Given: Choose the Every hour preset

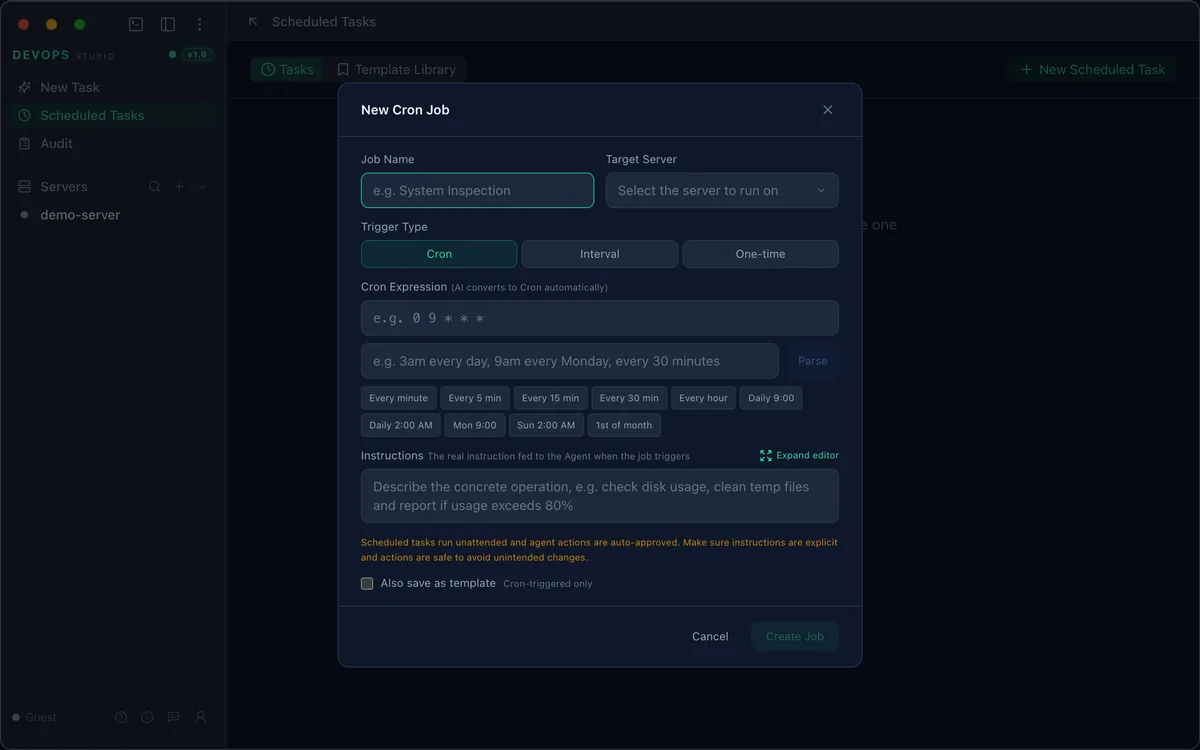Looking at the screenshot, I should (703, 398).
